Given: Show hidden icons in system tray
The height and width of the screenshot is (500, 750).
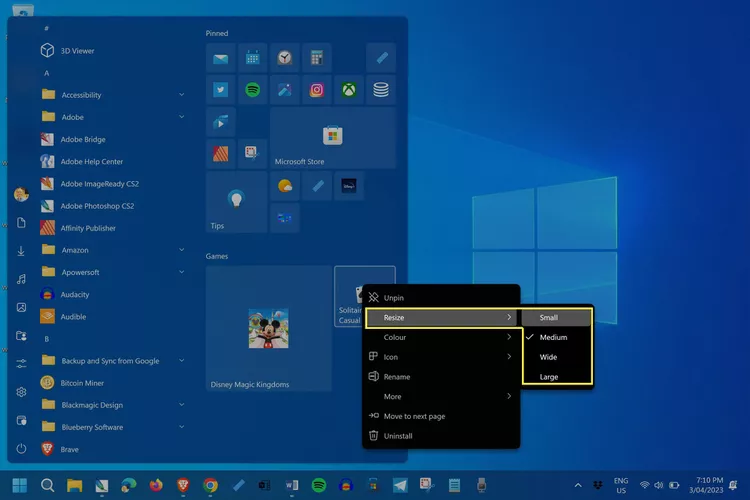Looking at the screenshot, I should (x=578, y=486).
